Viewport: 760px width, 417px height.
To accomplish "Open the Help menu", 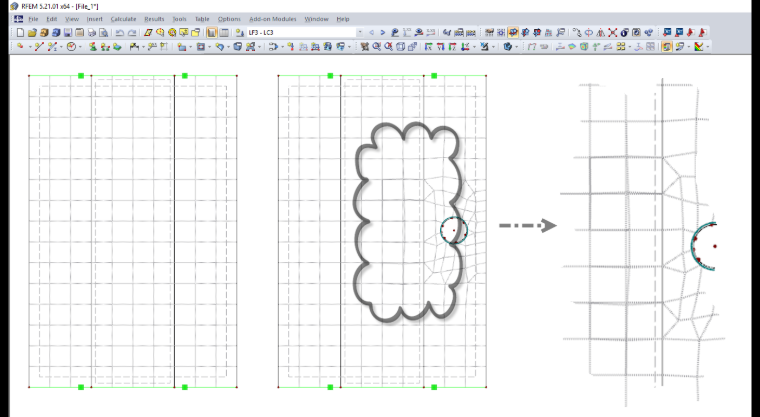I will (x=343, y=19).
